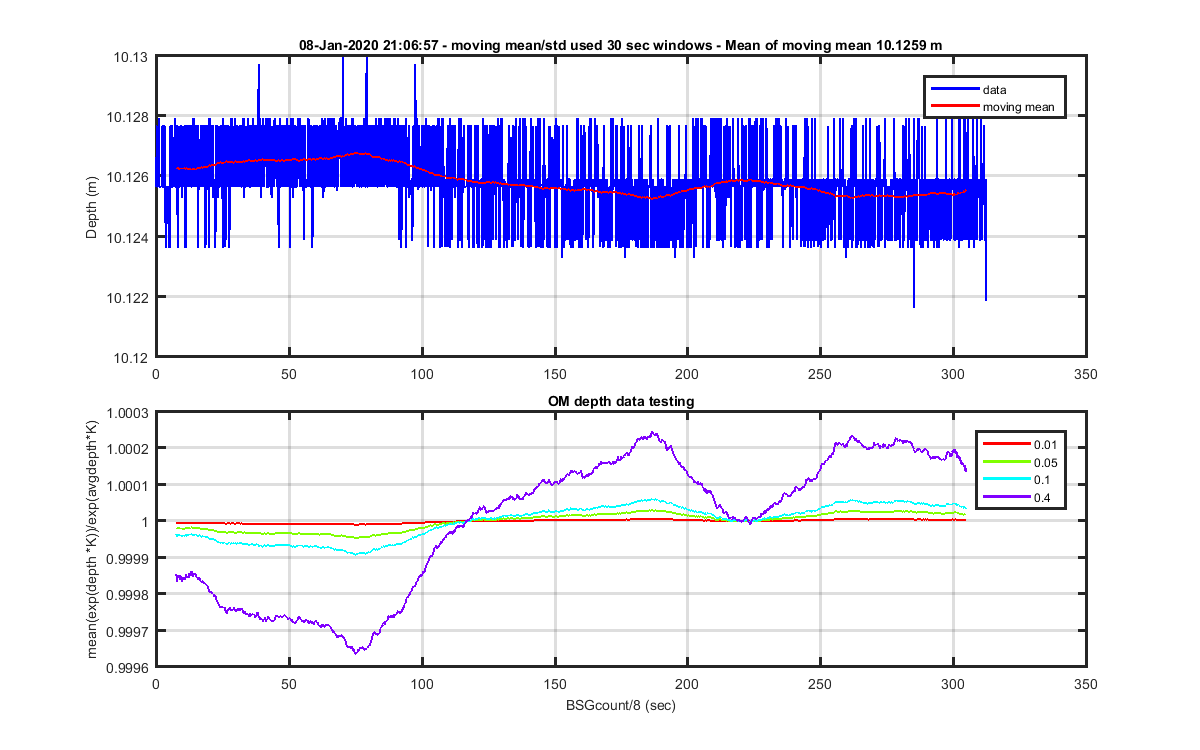Click the green 0.05 line sample in legend
The height and width of the screenshot is (750, 1200).
(x=1006, y=461)
